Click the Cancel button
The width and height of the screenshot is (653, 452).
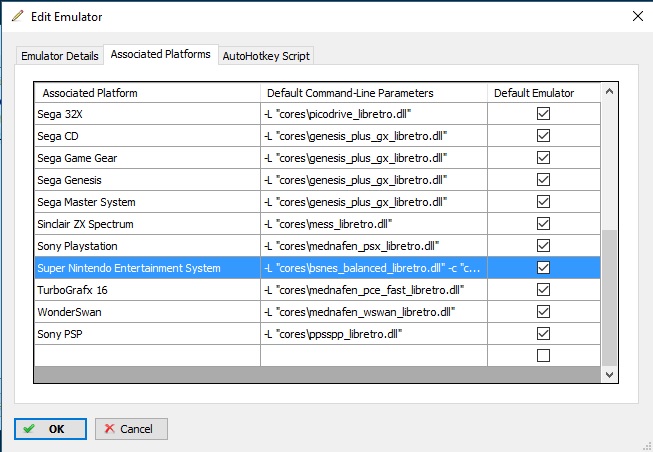(131, 429)
